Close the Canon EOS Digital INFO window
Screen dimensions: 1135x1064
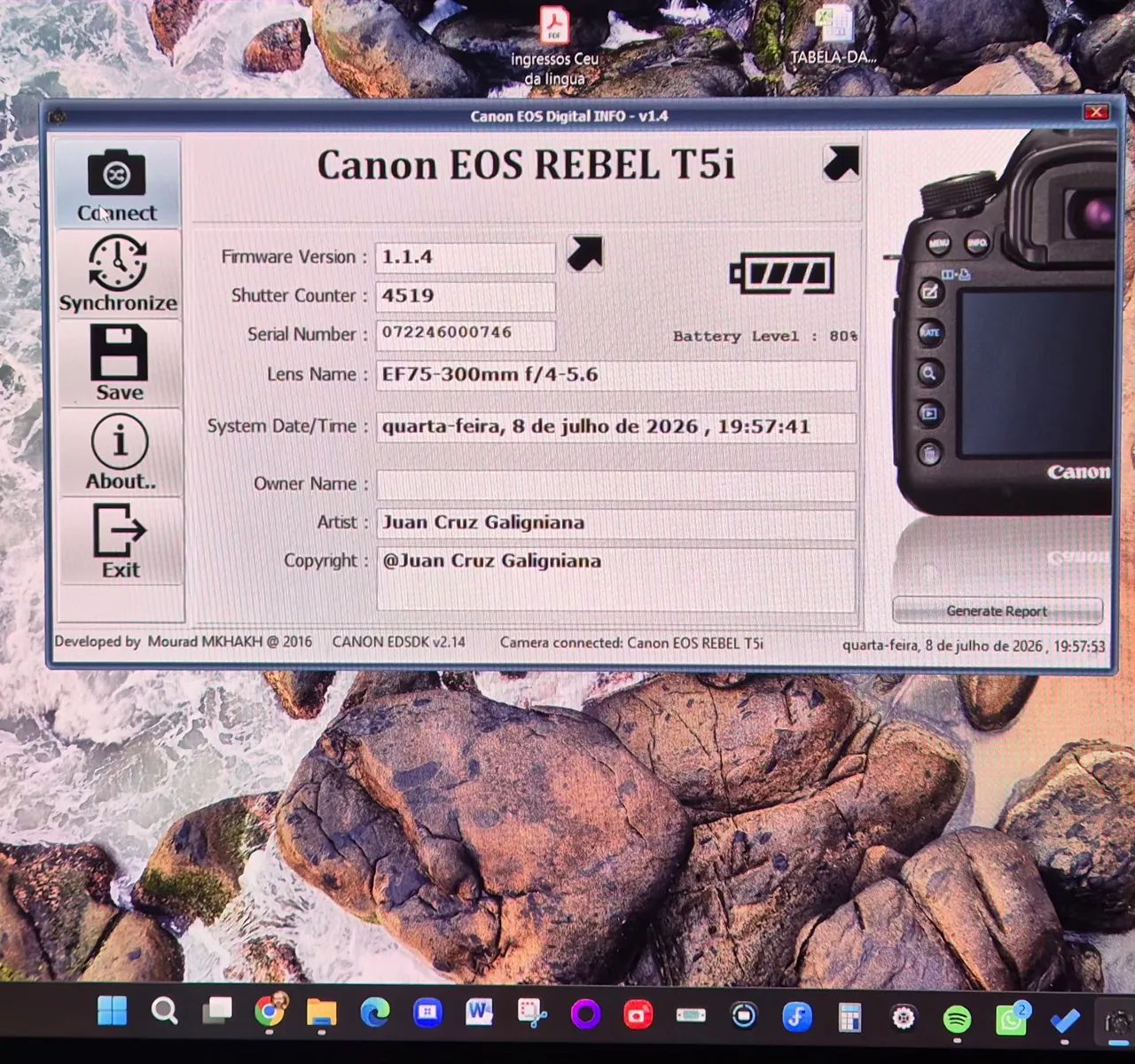pyautogui.click(x=1096, y=112)
